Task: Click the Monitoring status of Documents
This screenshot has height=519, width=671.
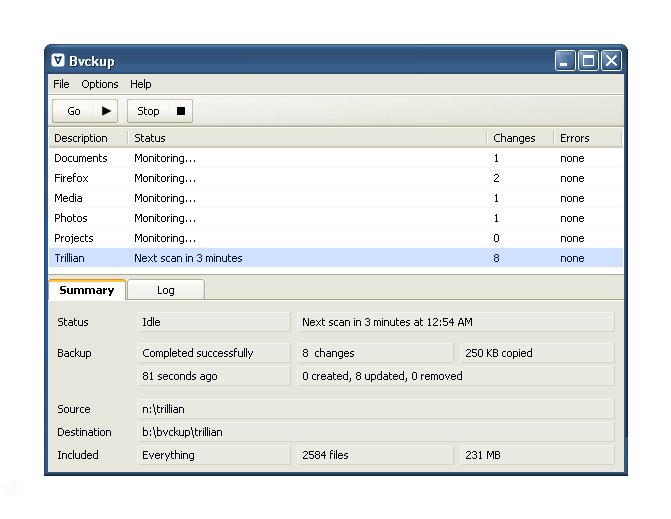Action: pyautogui.click(x=165, y=158)
